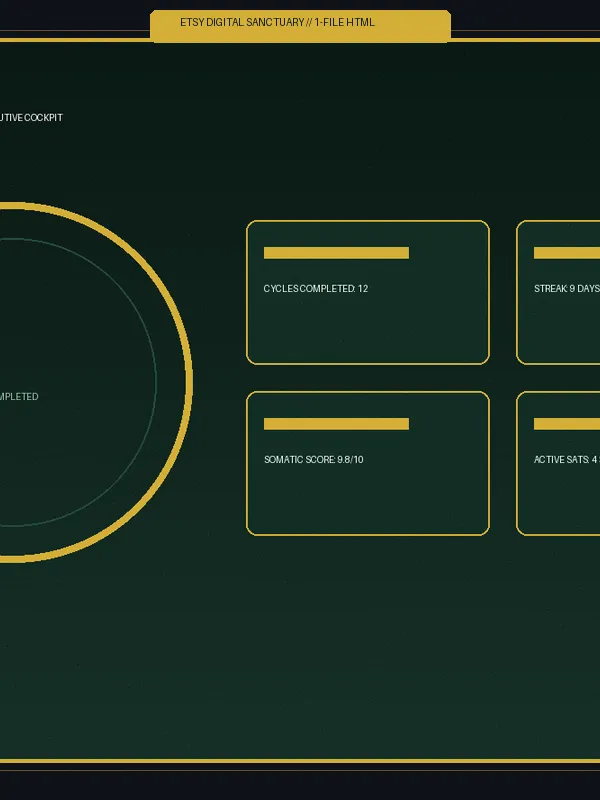Screen dimensions: 600x800
Task: Click the 'UTIVE COCKPIT' heading text
Action: point(31,118)
